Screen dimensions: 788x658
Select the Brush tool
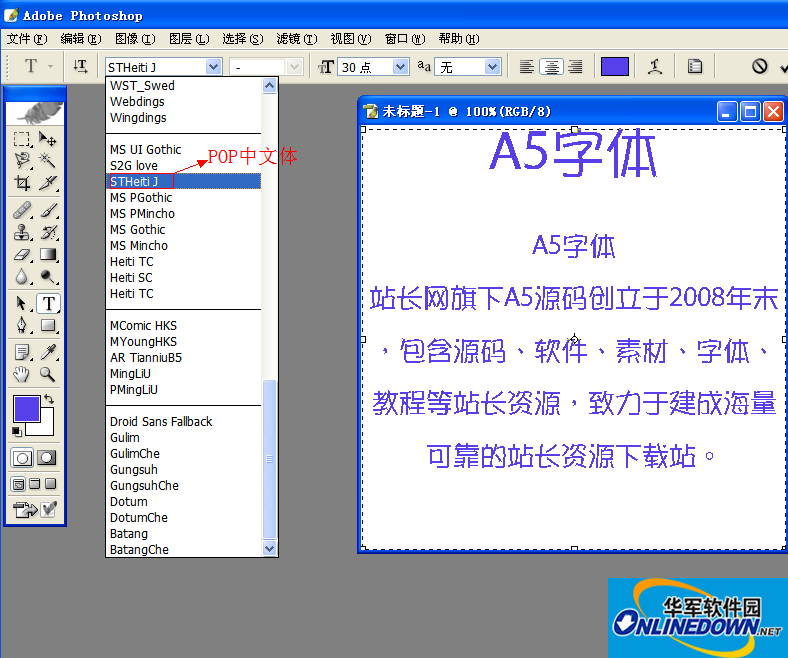point(48,210)
